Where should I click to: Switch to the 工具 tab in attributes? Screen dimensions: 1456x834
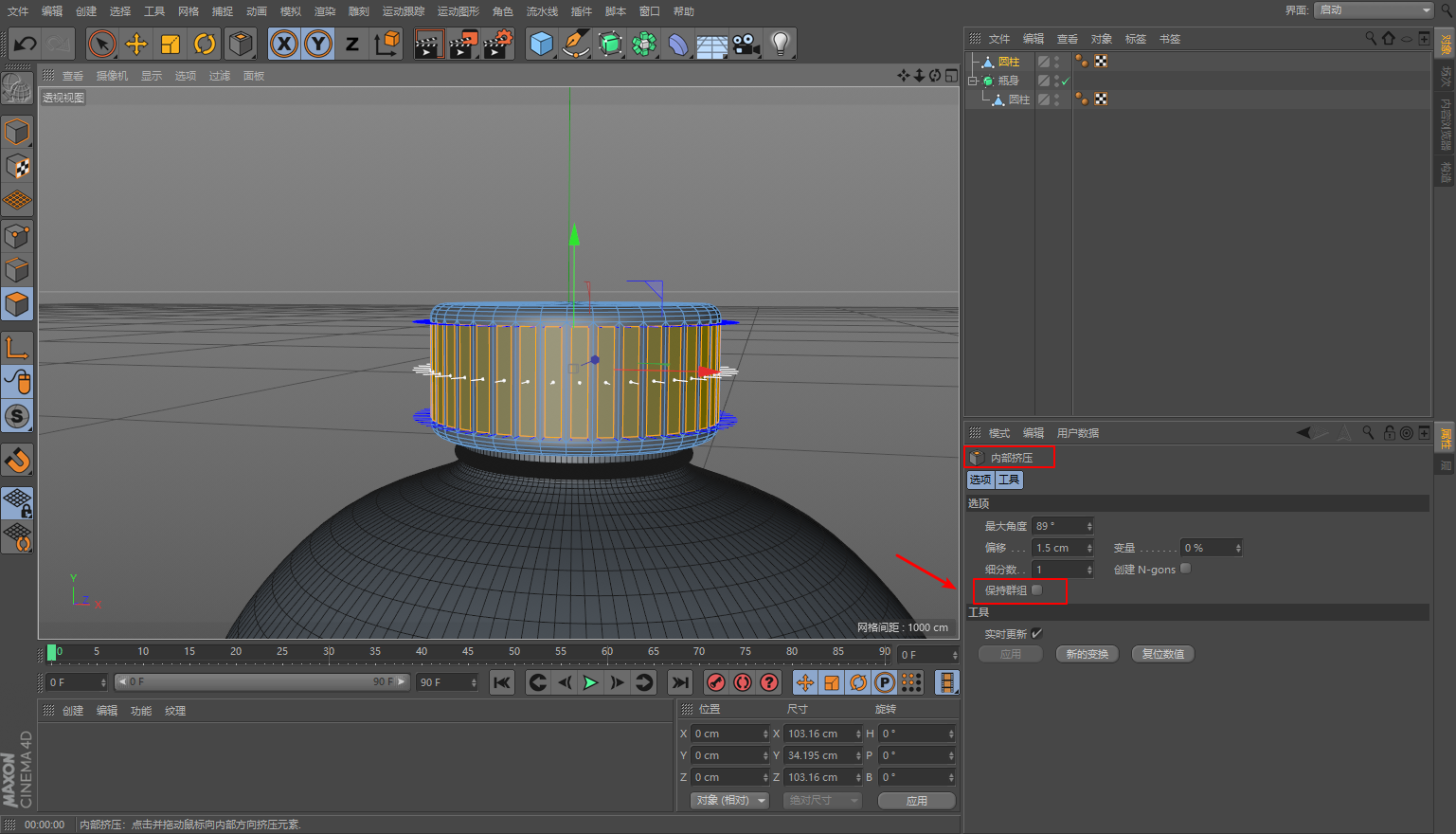(x=1009, y=480)
